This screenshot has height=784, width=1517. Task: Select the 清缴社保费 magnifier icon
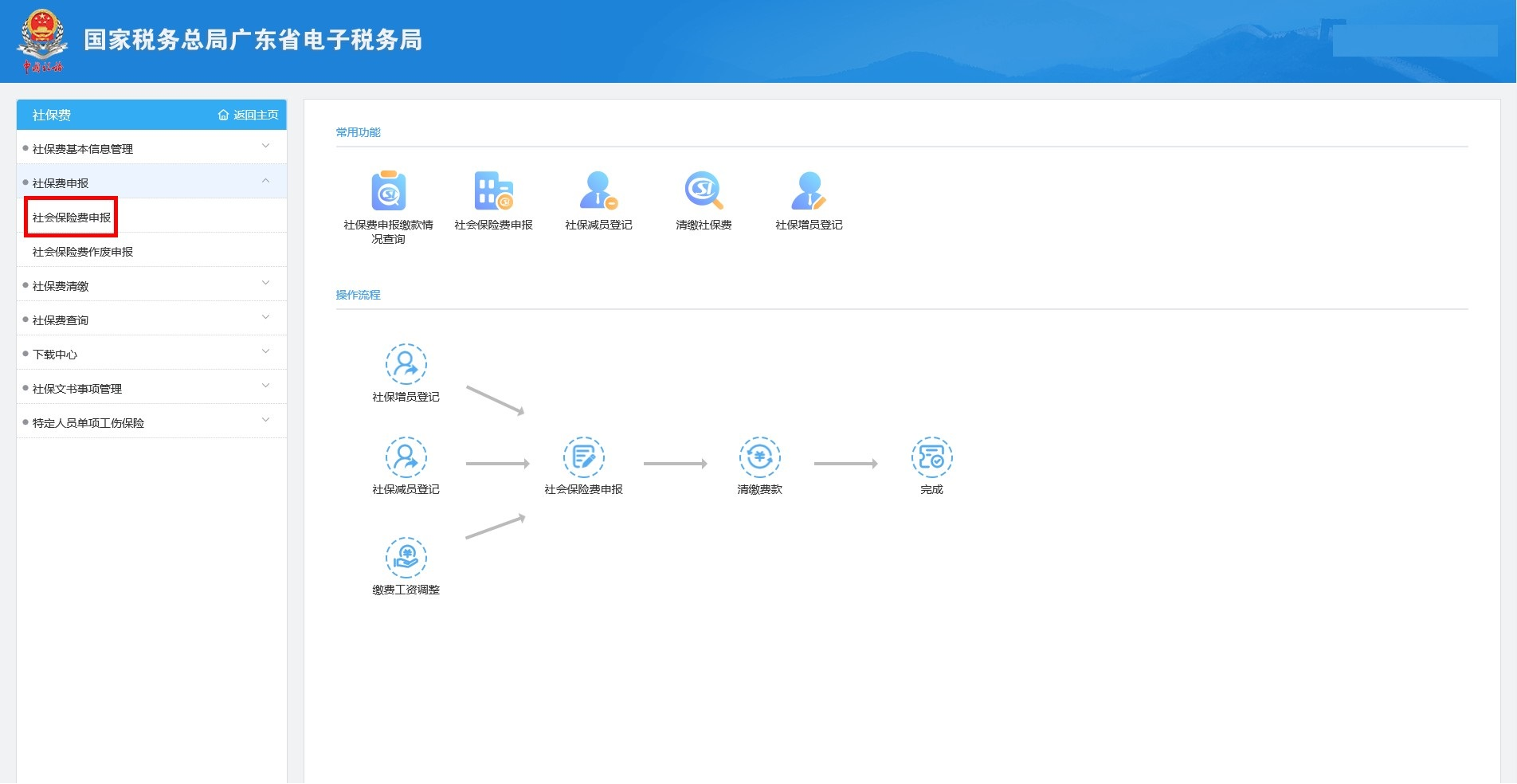coord(704,191)
